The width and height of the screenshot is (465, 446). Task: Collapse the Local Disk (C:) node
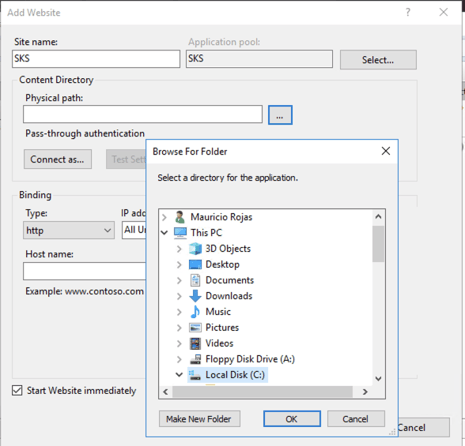tap(179, 375)
